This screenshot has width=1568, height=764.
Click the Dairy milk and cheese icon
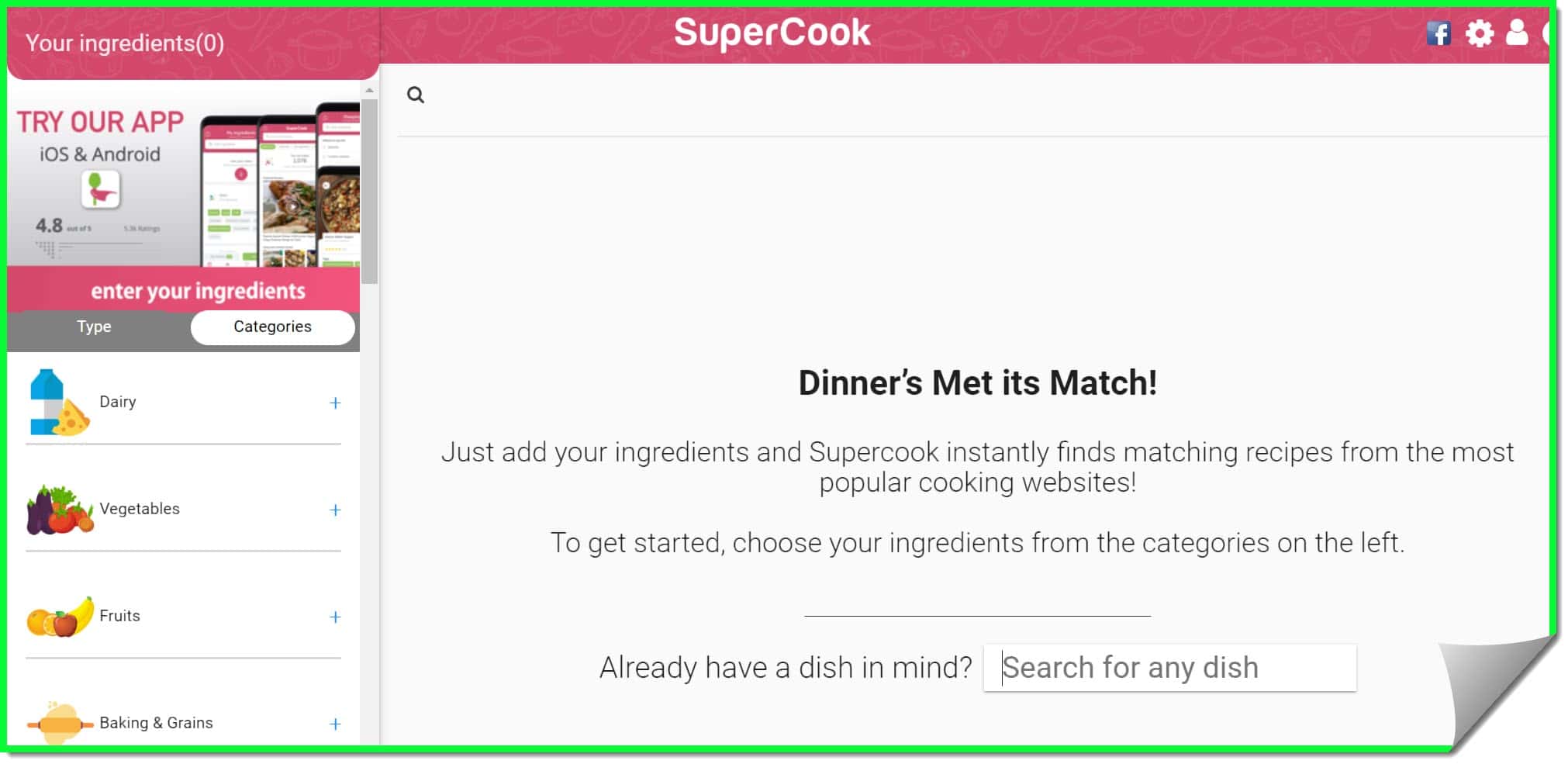pyautogui.click(x=58, y=403)
